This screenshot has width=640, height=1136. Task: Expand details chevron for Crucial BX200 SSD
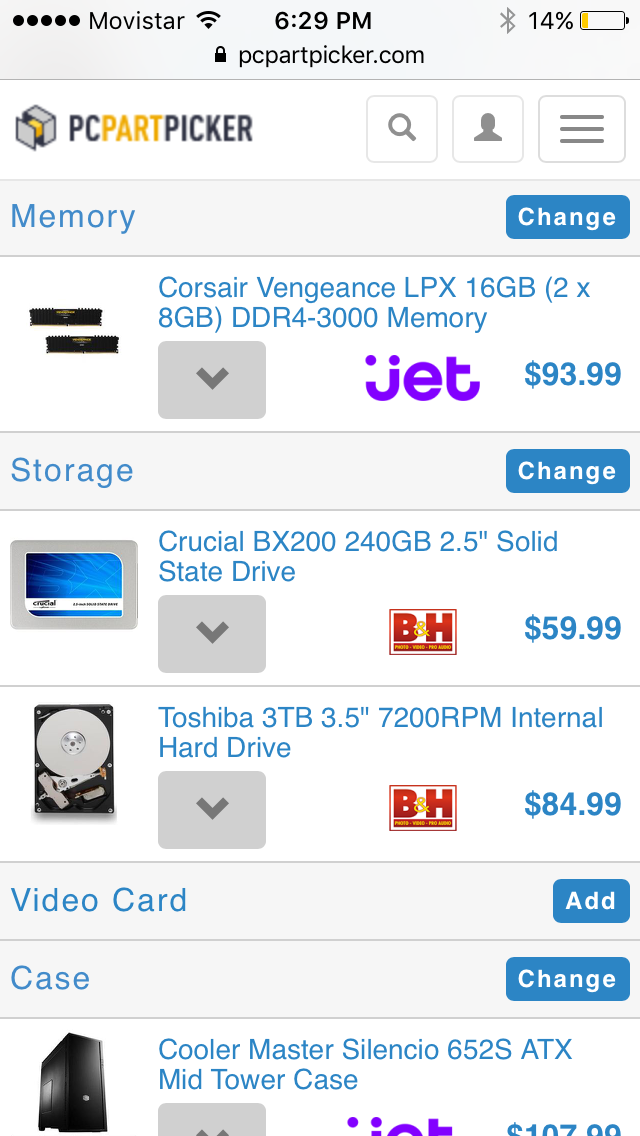[x=212, y=634]
